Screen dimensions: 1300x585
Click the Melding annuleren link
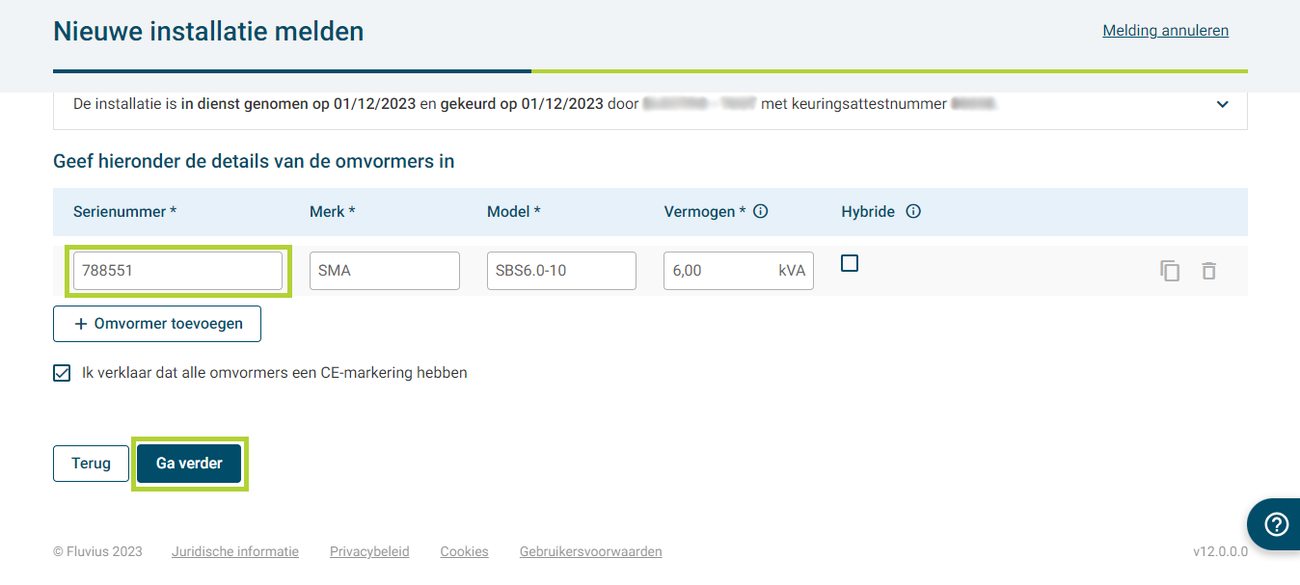1165,31
